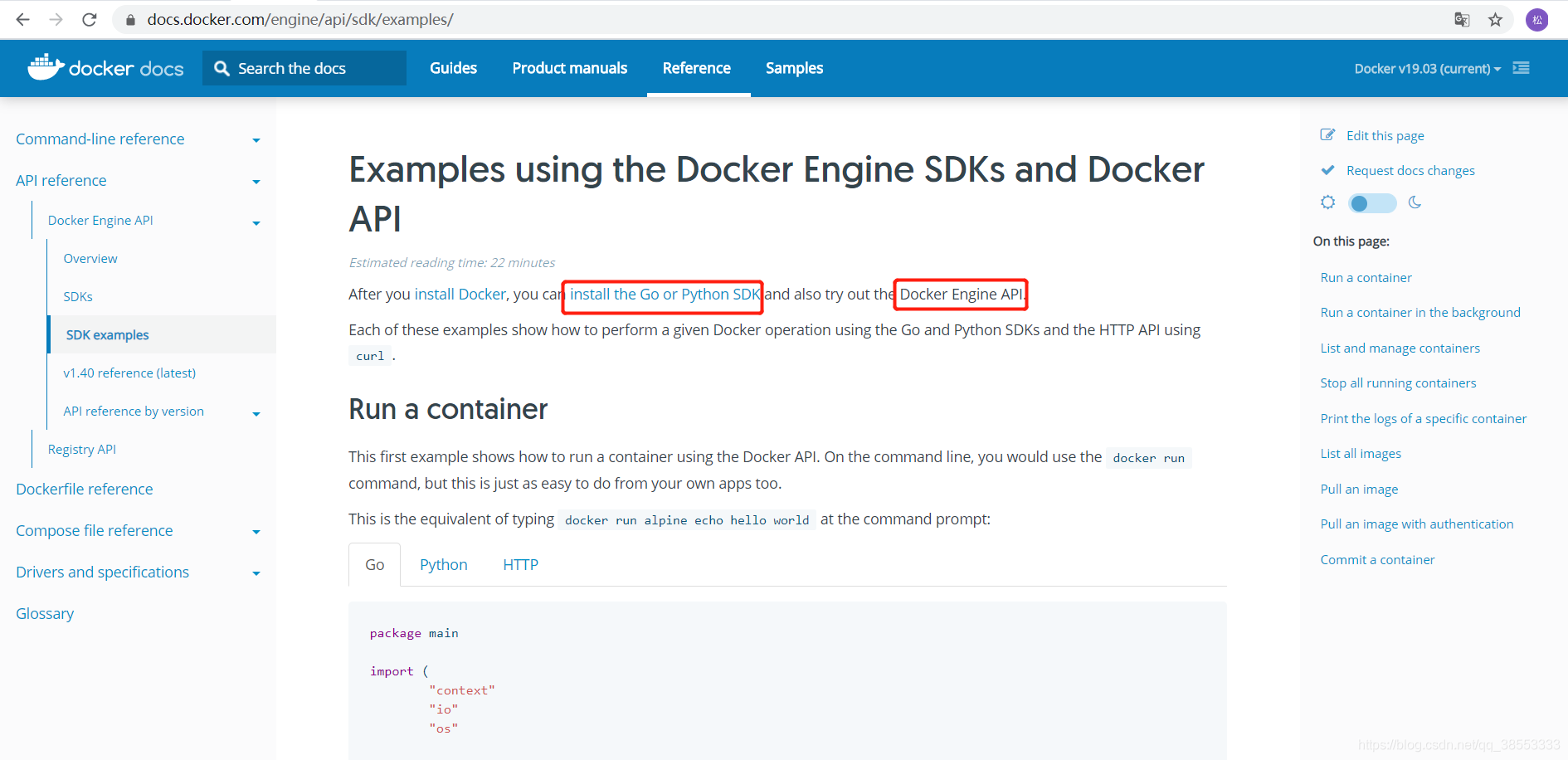Open the Reference menu

[697, 68]
